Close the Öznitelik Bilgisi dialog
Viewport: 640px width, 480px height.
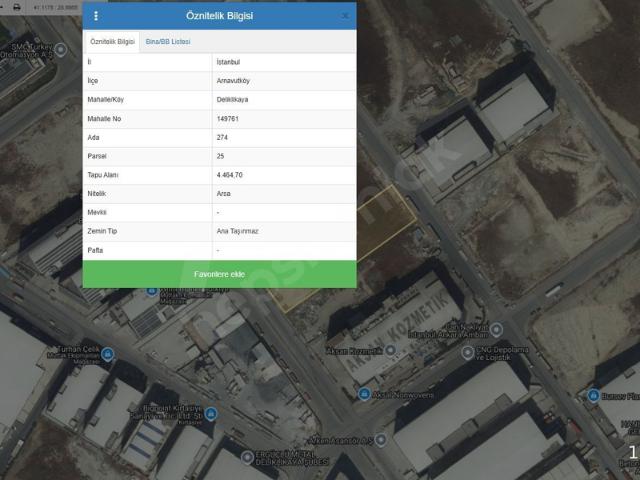345,16
